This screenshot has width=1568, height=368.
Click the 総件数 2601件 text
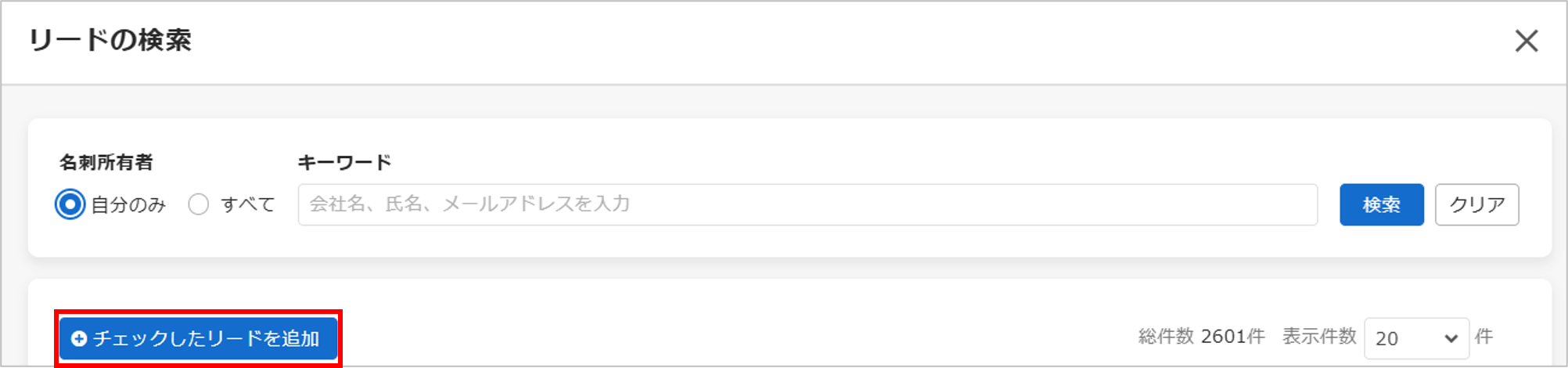(1202, 337)
